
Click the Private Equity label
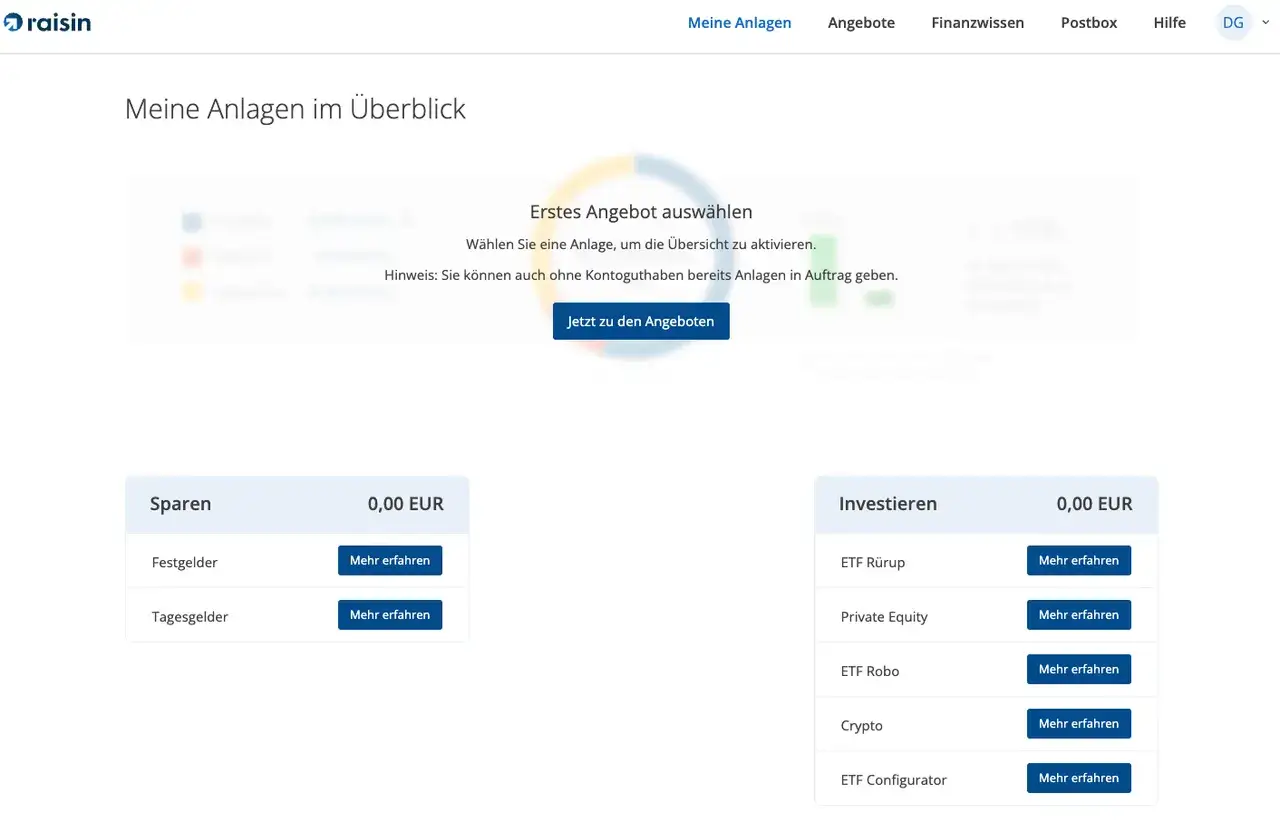(x=884, y=617)
